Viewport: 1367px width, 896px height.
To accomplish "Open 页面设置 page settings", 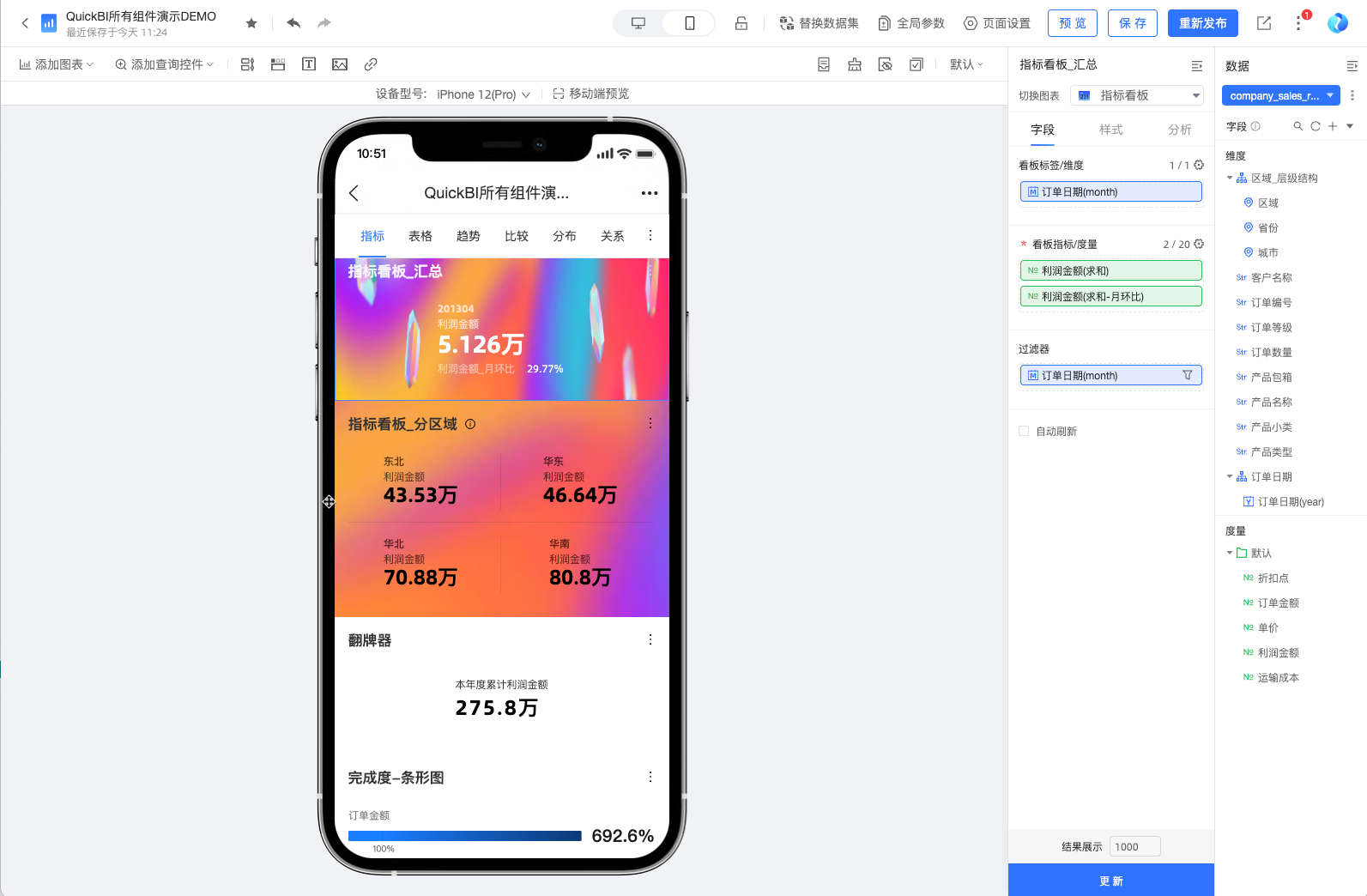I will 997,23.
